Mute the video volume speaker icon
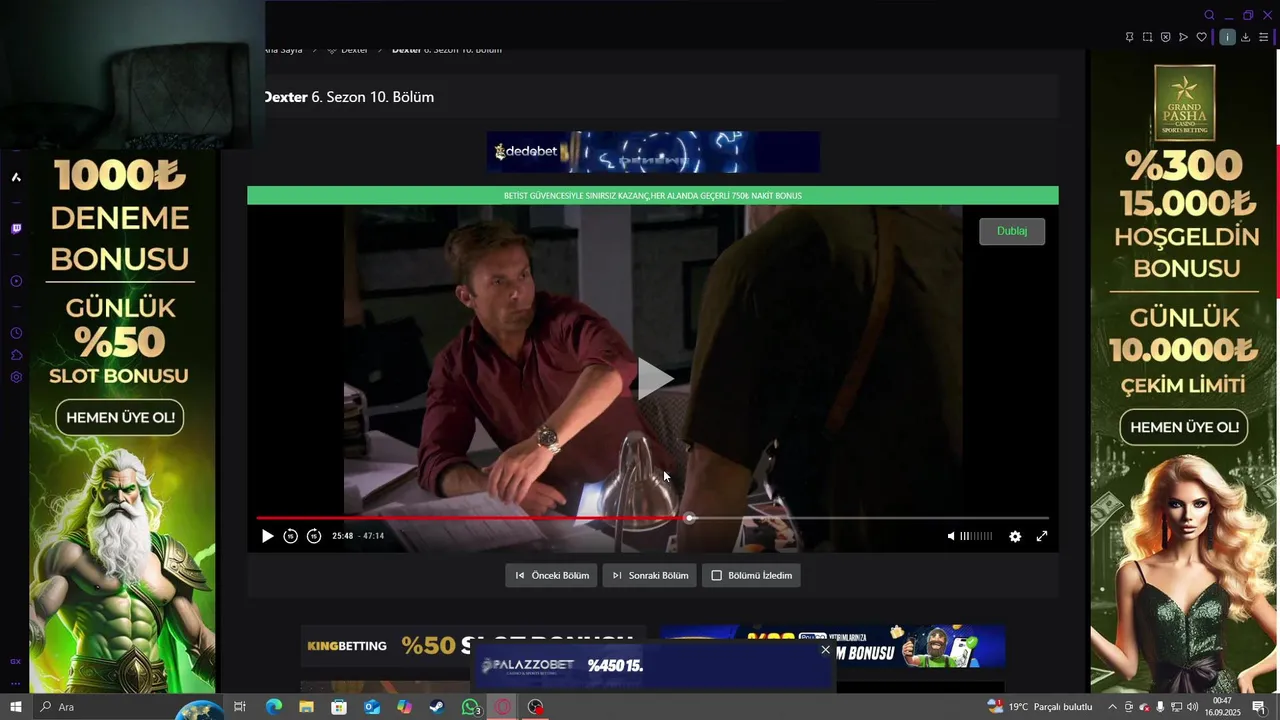The image size is (1280, 720). (951, 536)
